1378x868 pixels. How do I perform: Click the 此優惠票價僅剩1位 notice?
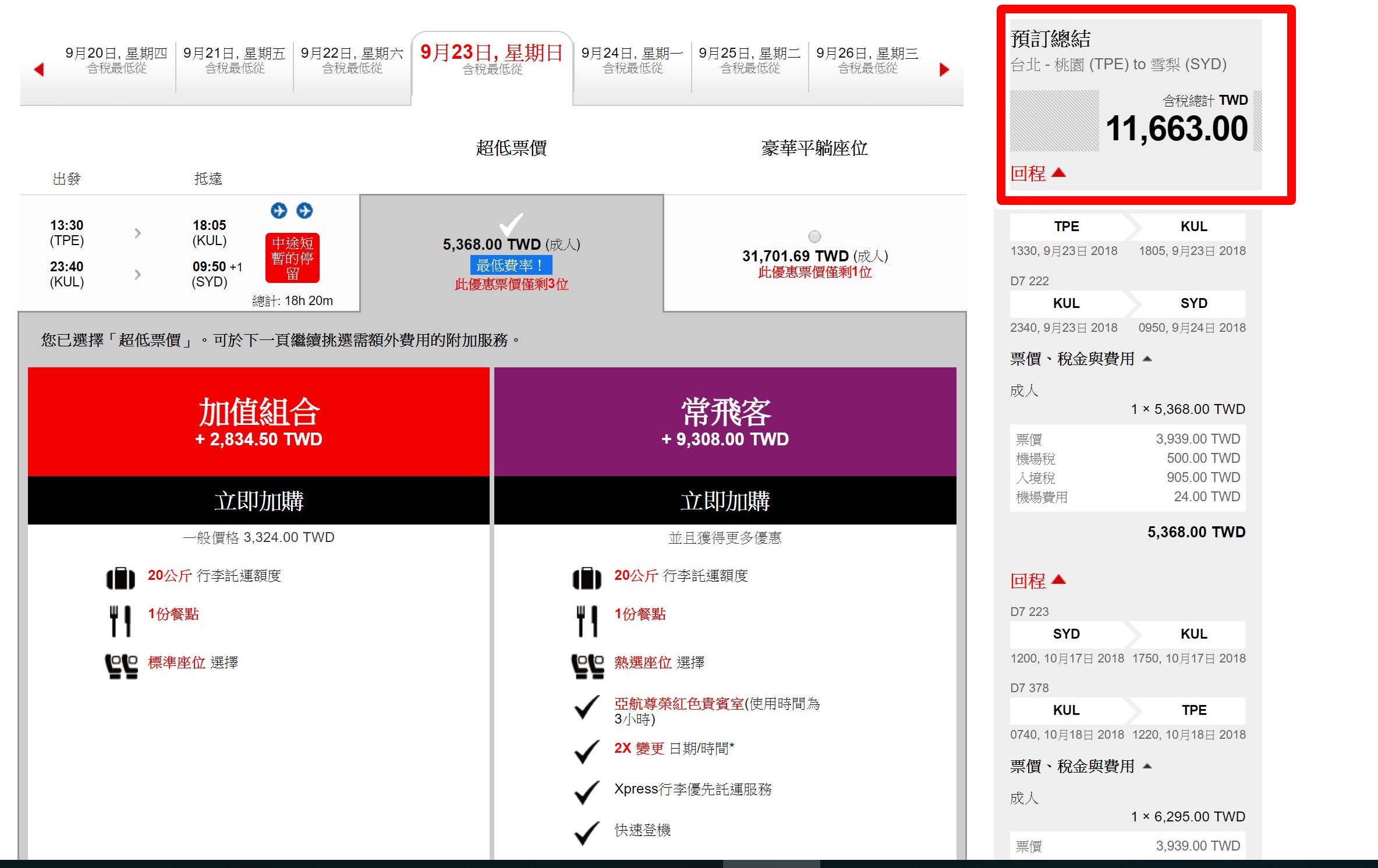(x=814, y=272)
